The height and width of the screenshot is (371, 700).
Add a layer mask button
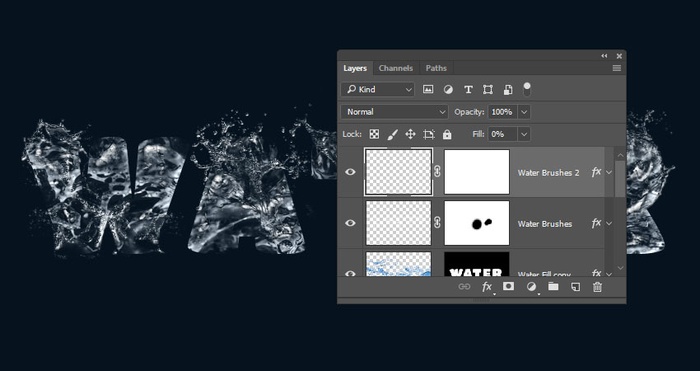pos(508,287)
